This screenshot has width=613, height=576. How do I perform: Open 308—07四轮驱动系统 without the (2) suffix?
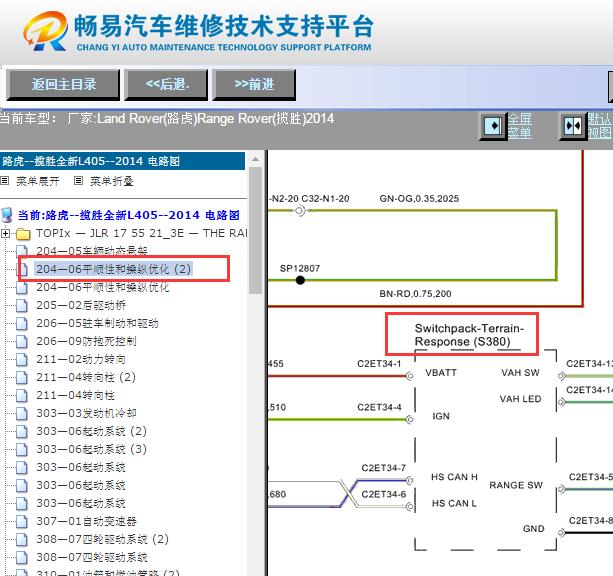(92, 557)
